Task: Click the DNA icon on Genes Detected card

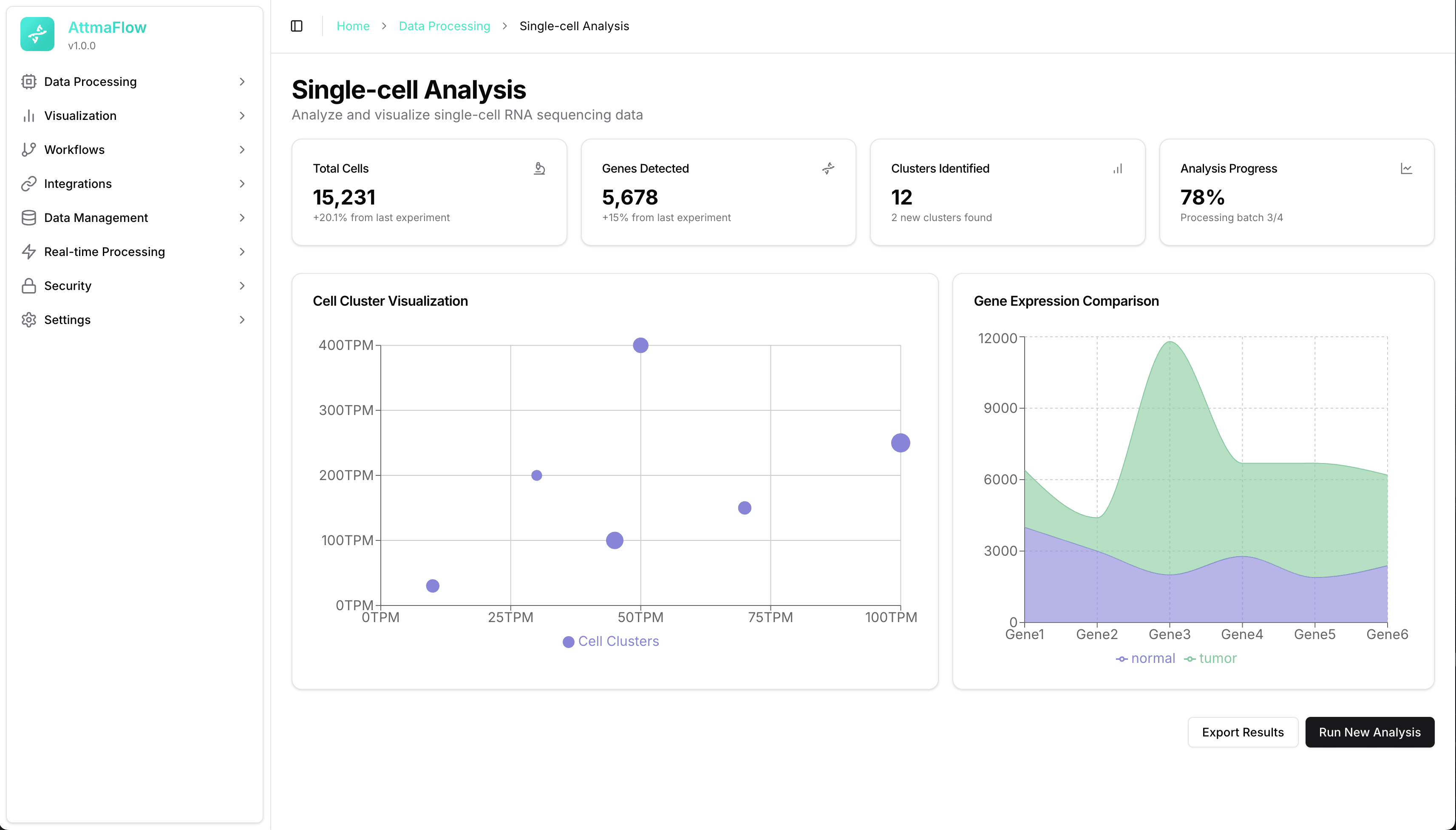Action: (x=829, y=168)
